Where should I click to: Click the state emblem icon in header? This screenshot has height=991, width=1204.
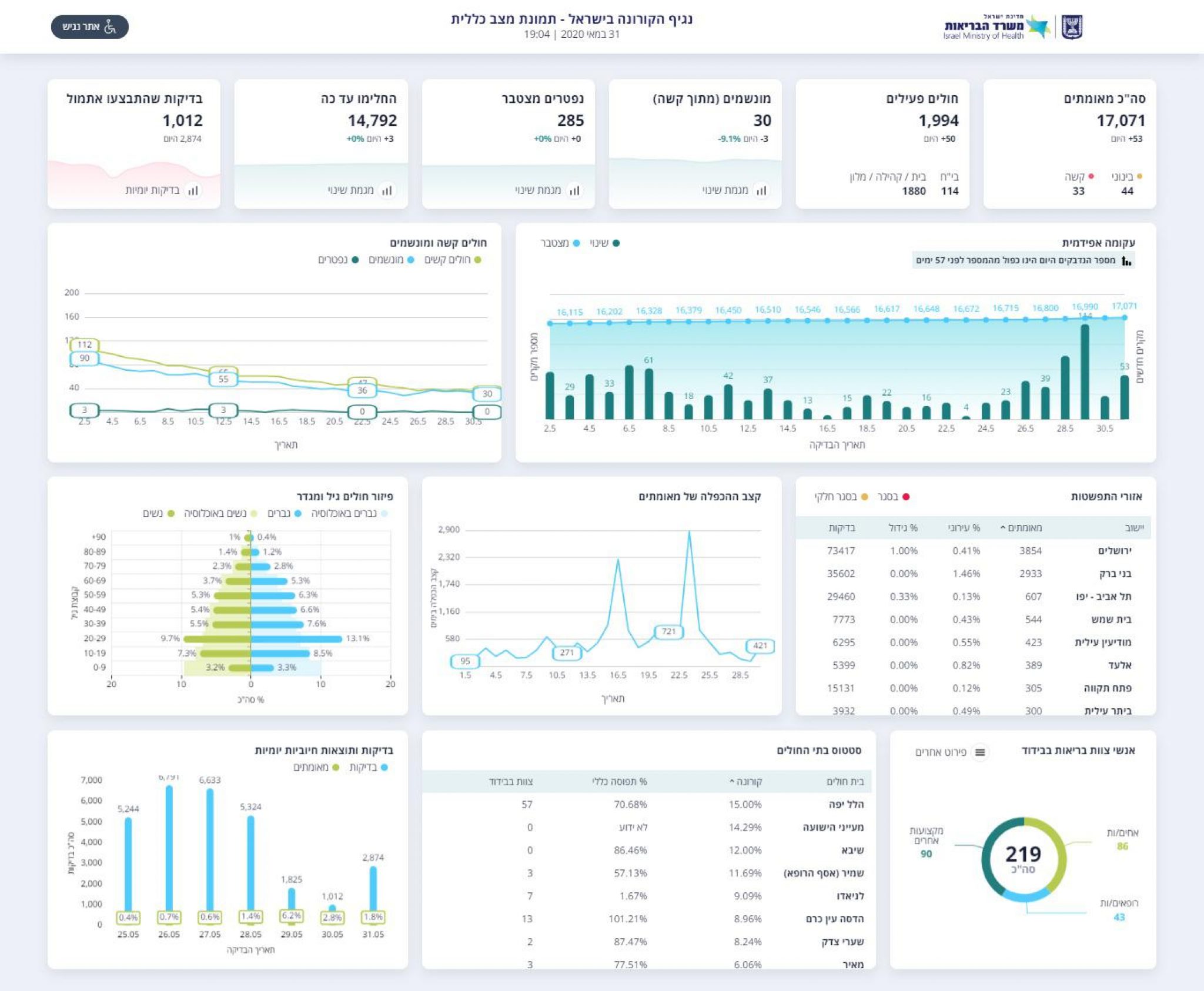tap(1072, 27)
